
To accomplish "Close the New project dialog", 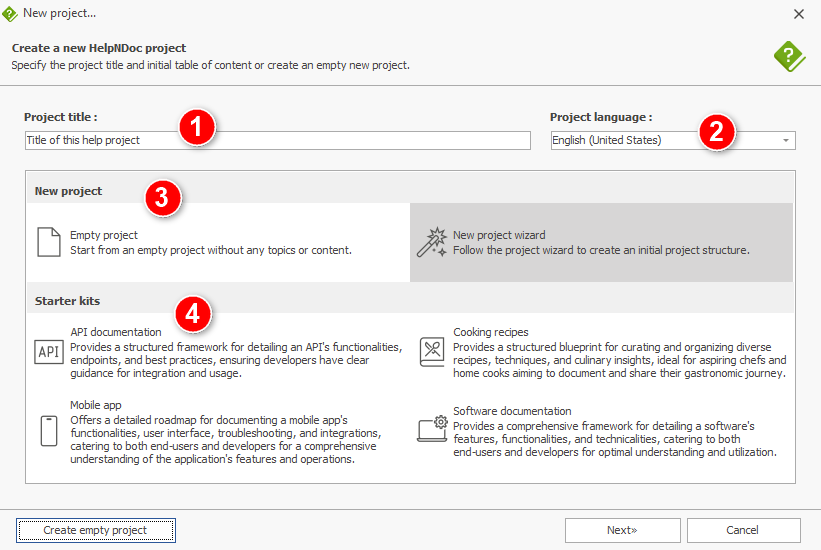I will tap(798, 14).
